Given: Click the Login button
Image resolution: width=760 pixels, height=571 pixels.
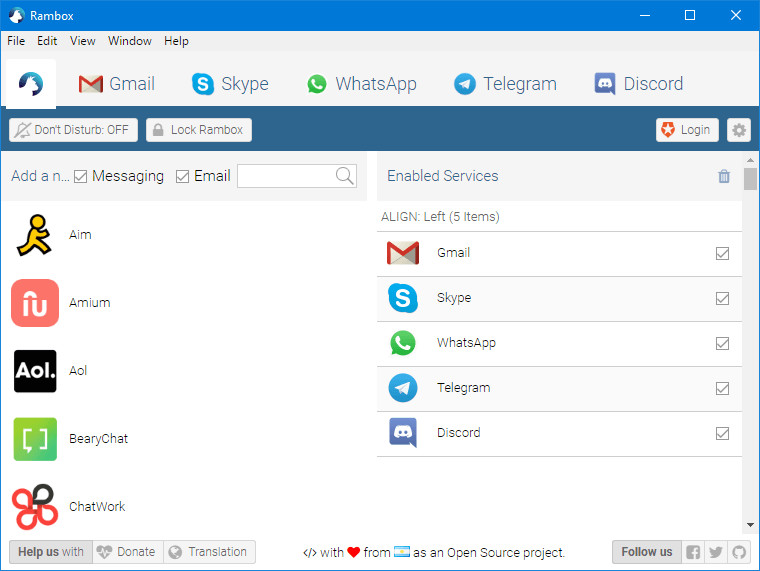Looking at the screenshot, I should (x=687, y=130).
